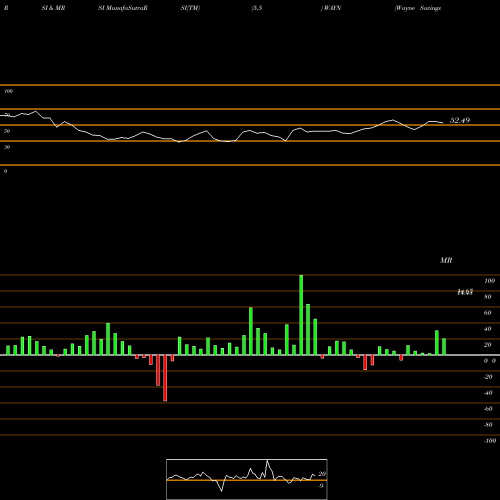500x500 pixels.
Task: Click the RSI axis label 30
Action: tap(7, 147)
